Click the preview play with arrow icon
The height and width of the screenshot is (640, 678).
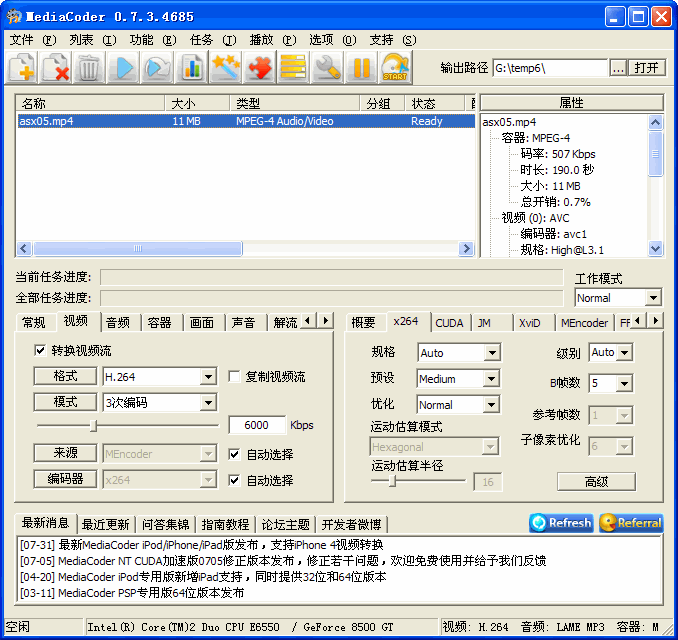[x=158, y=67]
